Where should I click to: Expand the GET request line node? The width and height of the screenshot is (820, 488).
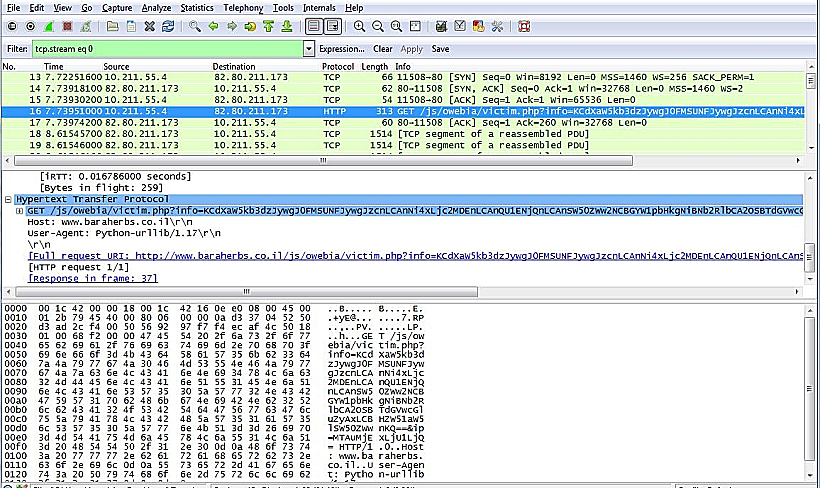point(19,211)
